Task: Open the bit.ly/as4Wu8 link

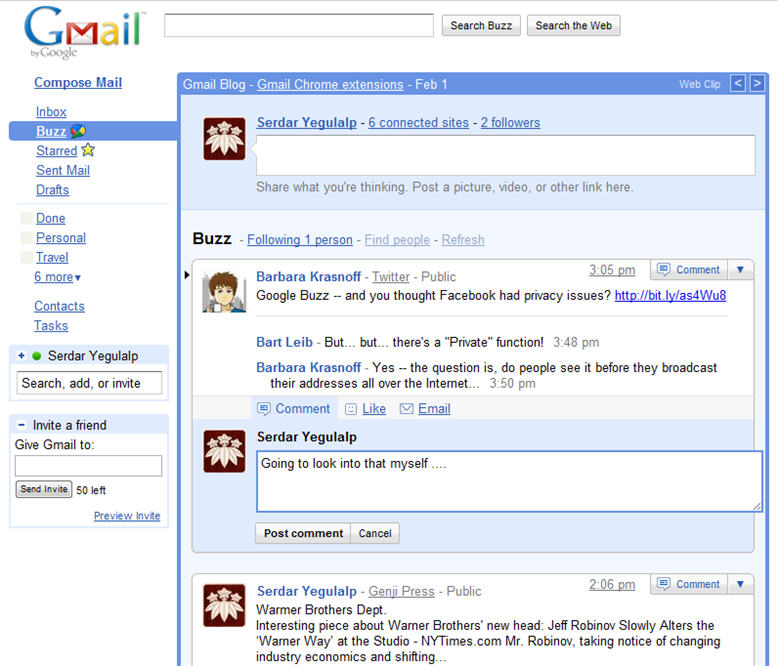Action: tap(670, 295)
